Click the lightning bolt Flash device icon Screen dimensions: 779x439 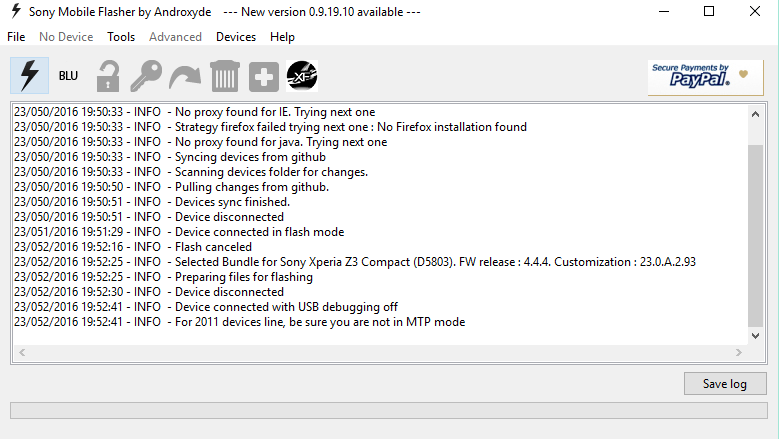(29, 76)
